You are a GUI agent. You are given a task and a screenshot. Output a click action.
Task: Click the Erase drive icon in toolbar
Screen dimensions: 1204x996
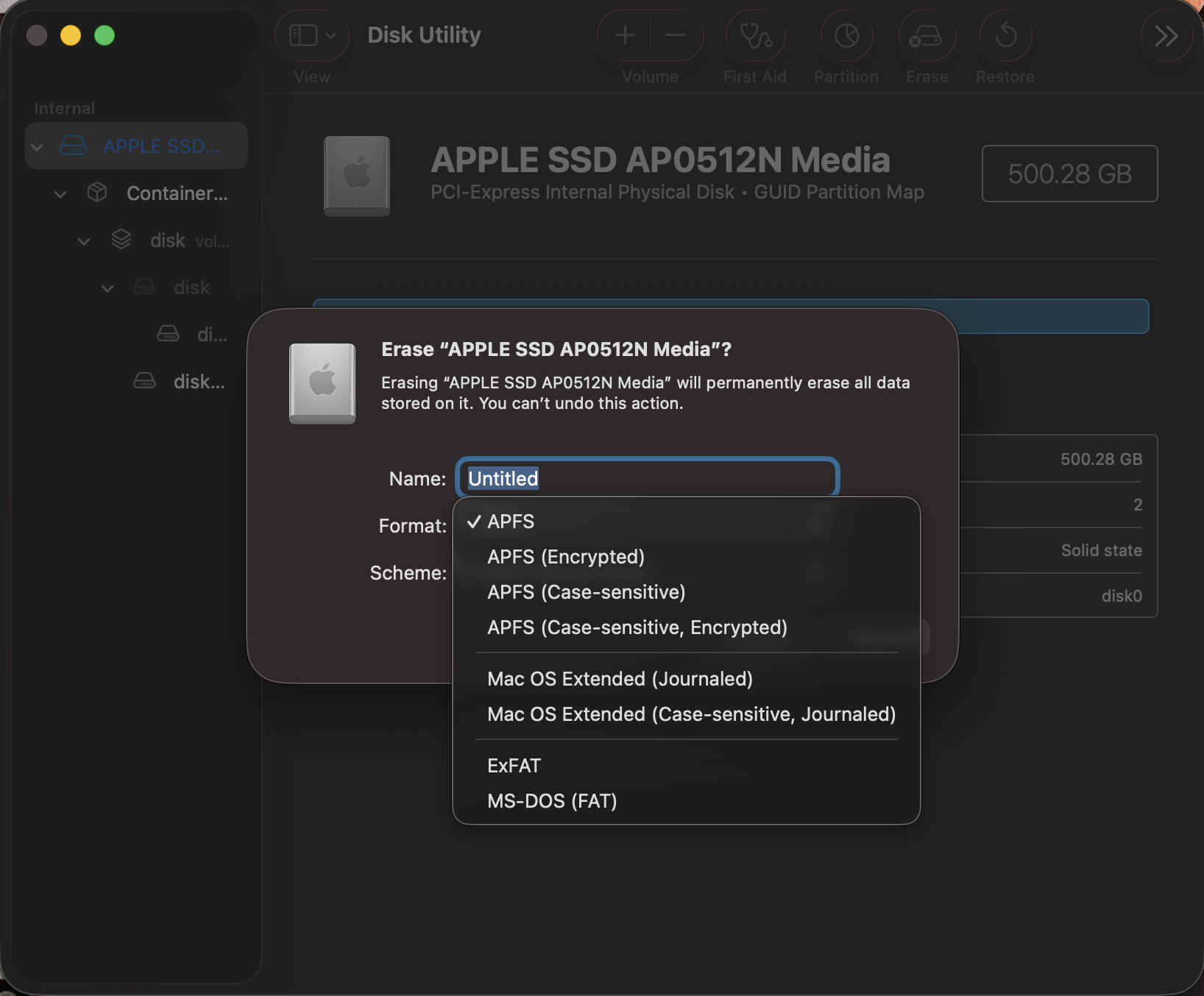pyautogui.click(x=927, y=36)
